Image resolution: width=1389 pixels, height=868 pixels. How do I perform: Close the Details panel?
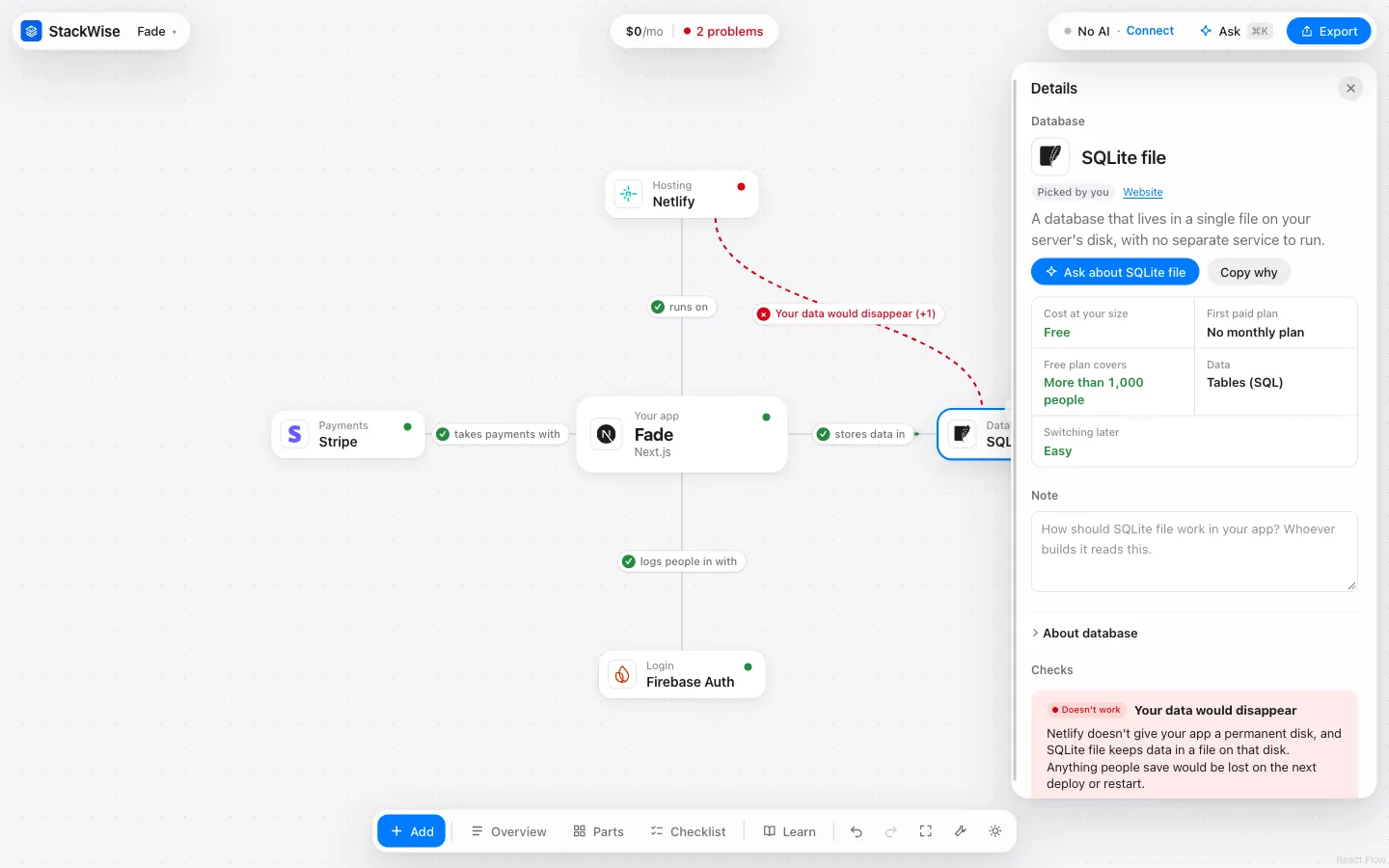[1350, 88]
